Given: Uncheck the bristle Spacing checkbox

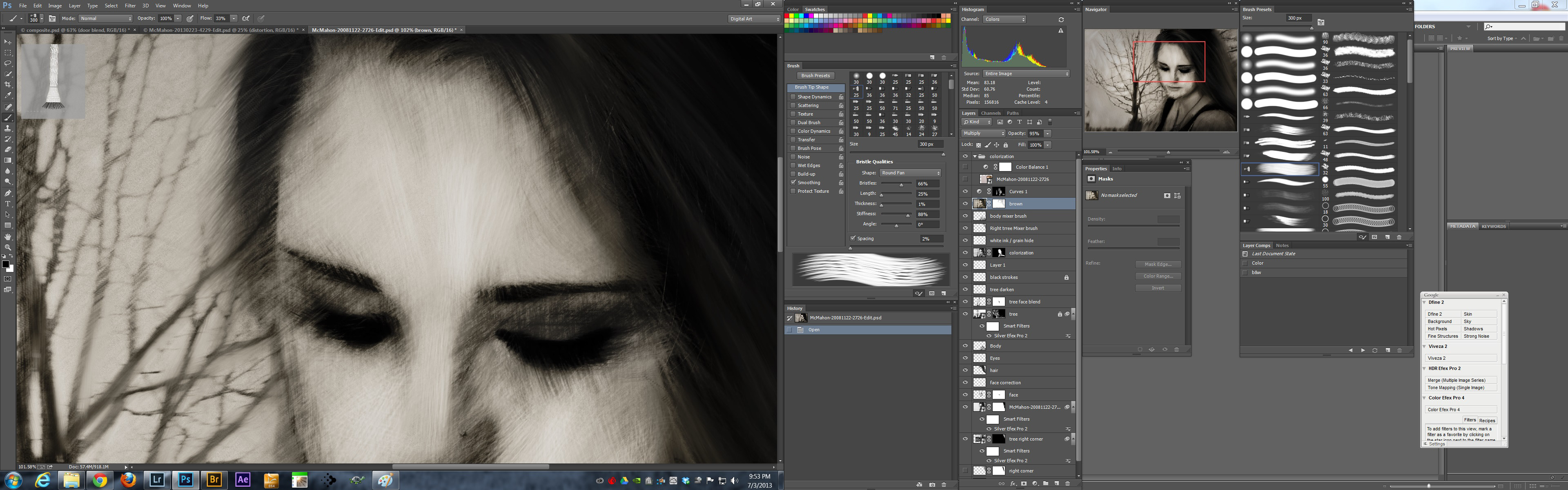Looking at the screenshot, I should (x=853, y=238).
